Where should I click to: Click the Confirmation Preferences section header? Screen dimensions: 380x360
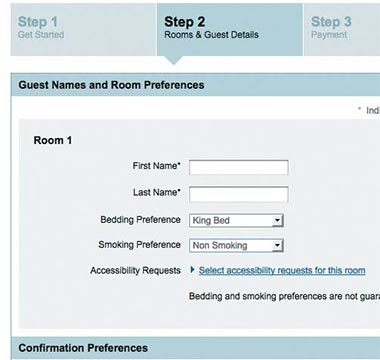coord(83,348)
